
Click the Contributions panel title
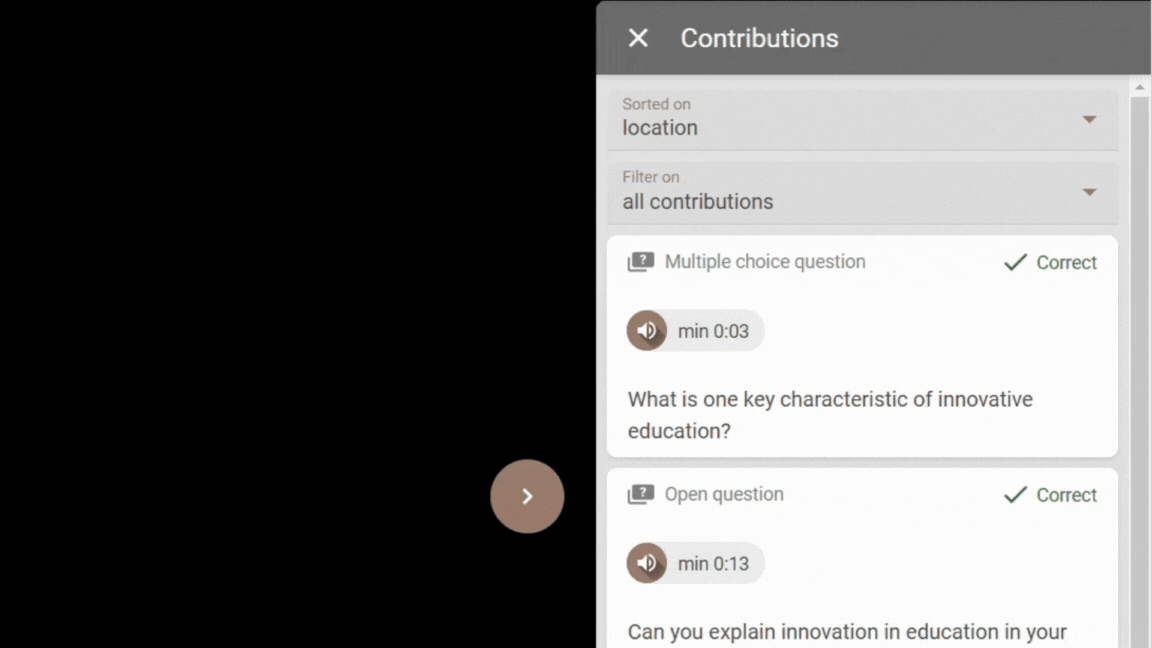759,38
